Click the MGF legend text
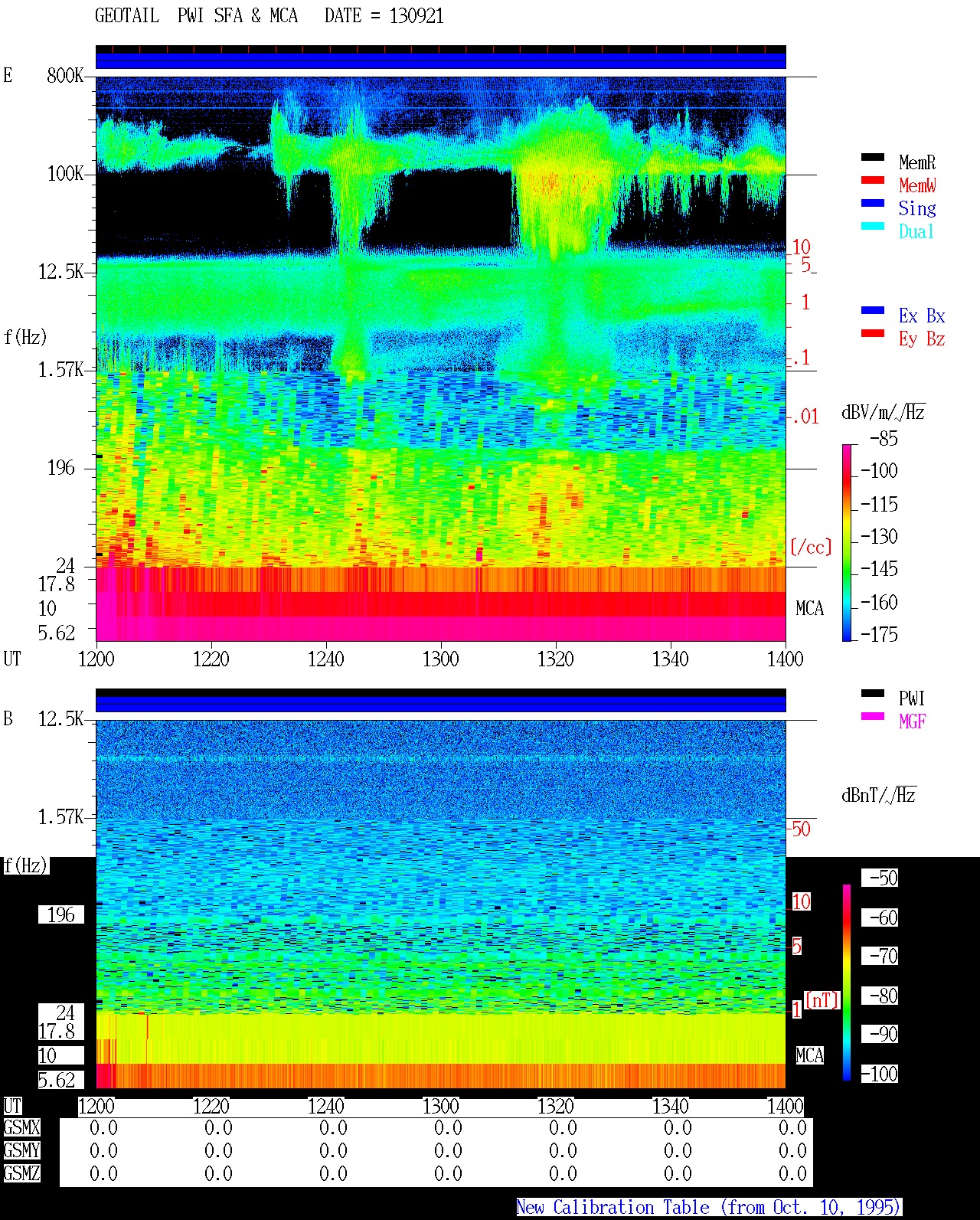980x1220 pixels. (913, 721)
